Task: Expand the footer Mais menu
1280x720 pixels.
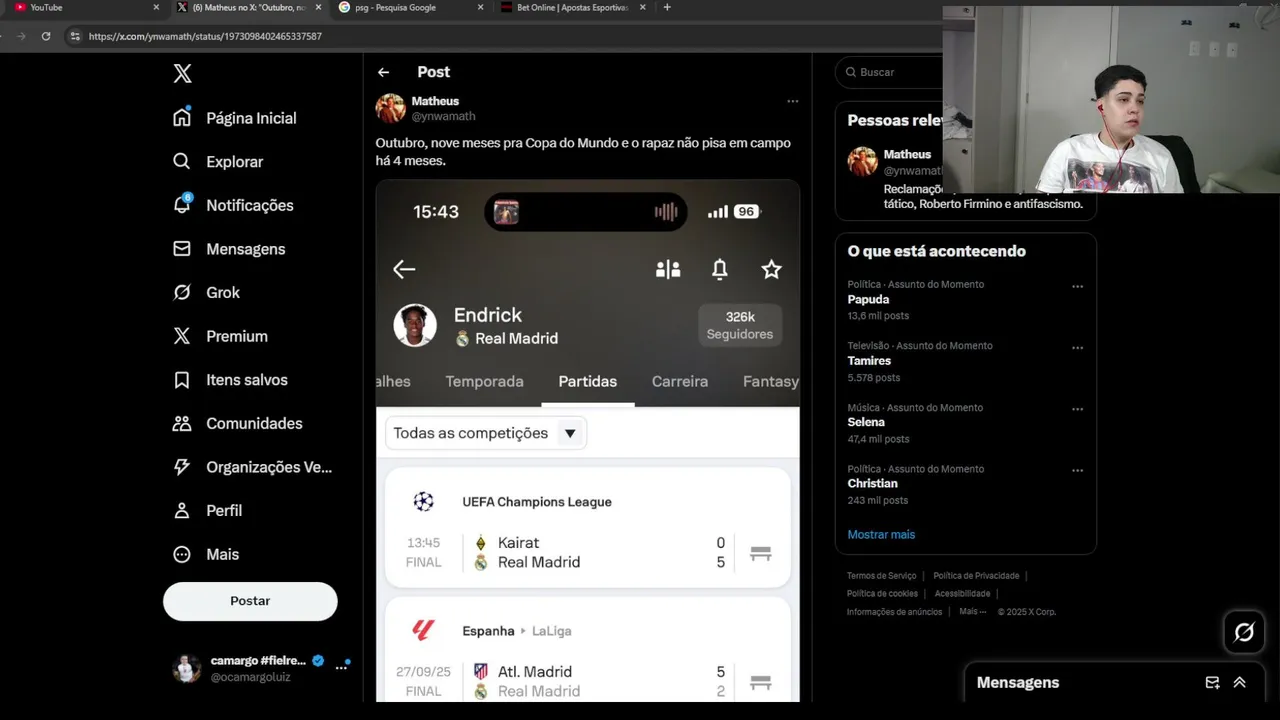Action: pyautogui.click(x=972, y=612)
